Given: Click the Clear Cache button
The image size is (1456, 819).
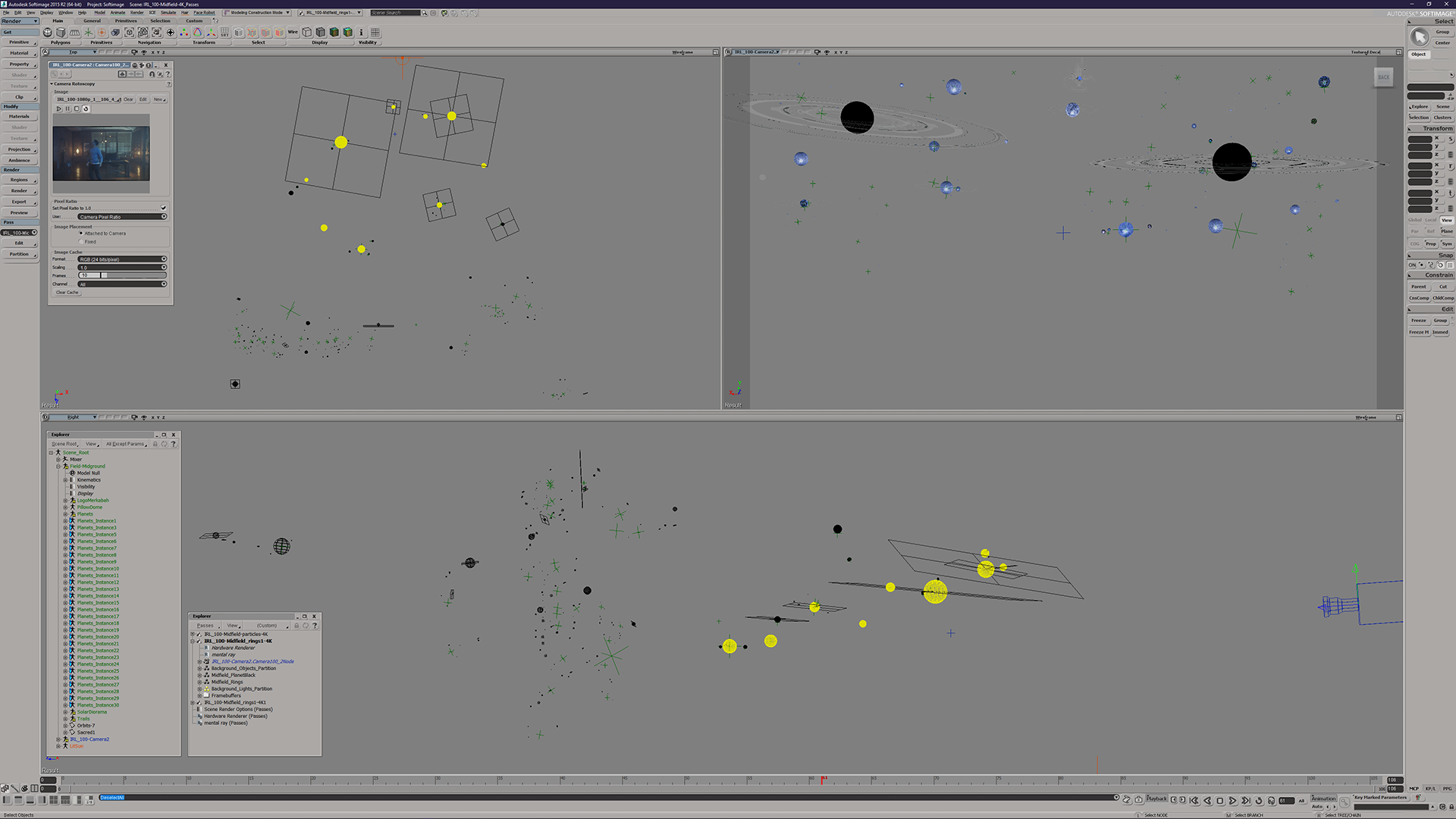Looking at the screenshot, I should point(67,293).
